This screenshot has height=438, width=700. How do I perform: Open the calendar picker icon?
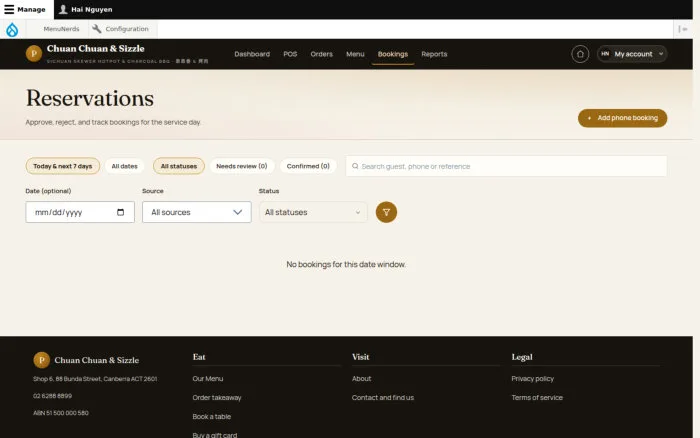coord(121,212)
